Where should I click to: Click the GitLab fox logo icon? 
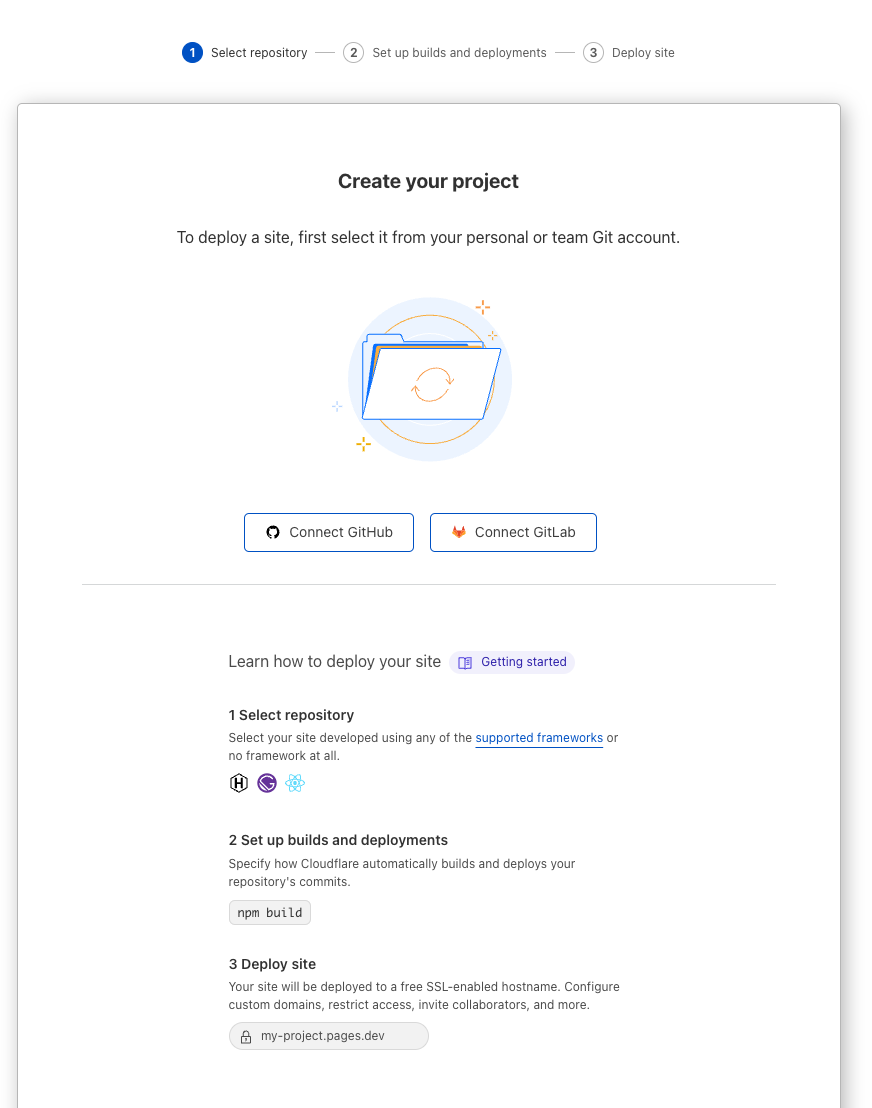pos(458,532)
